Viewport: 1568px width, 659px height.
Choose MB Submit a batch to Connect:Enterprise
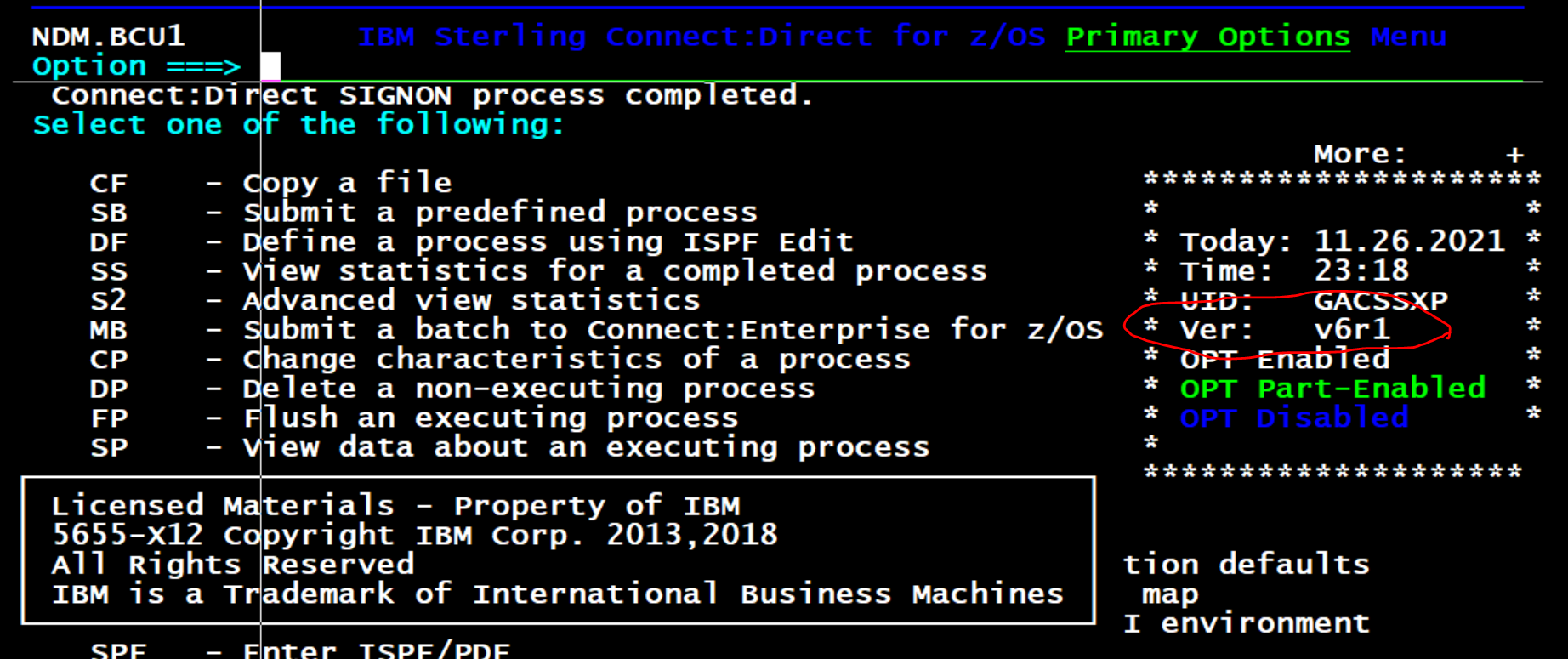pos(108,330)
